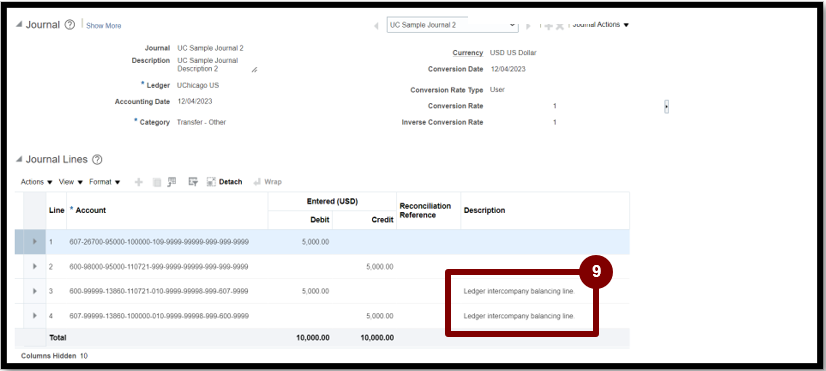The height and width of the screenshot is (371, 826).
Task: Click the delete line icon in toolbar
Action: 156,182
